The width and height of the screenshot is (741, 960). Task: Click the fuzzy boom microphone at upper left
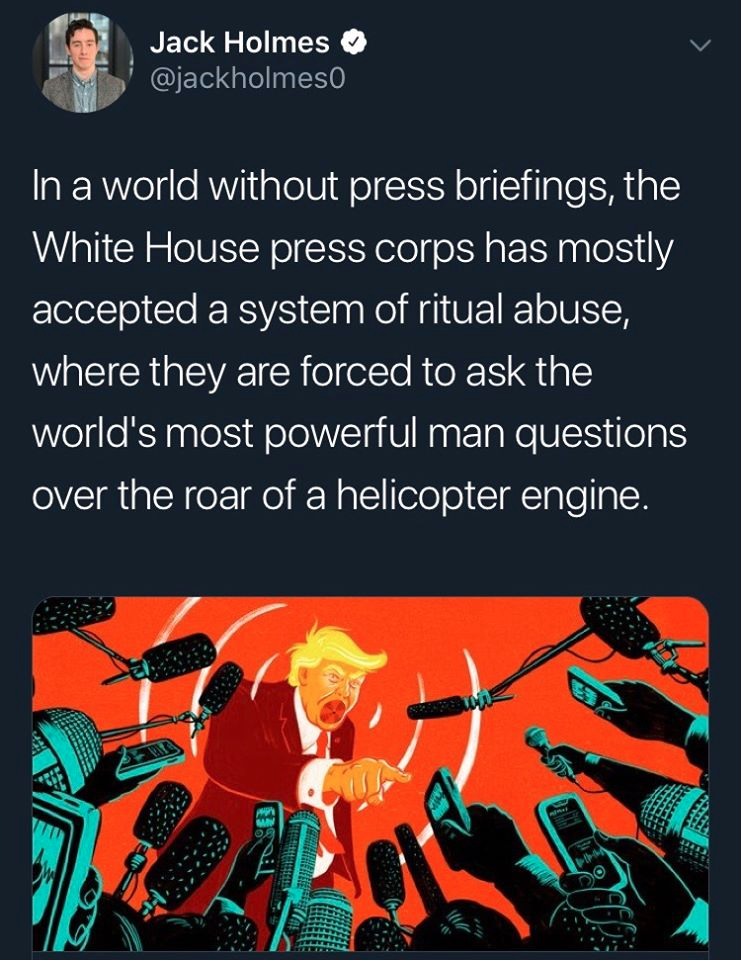[178, 658]
